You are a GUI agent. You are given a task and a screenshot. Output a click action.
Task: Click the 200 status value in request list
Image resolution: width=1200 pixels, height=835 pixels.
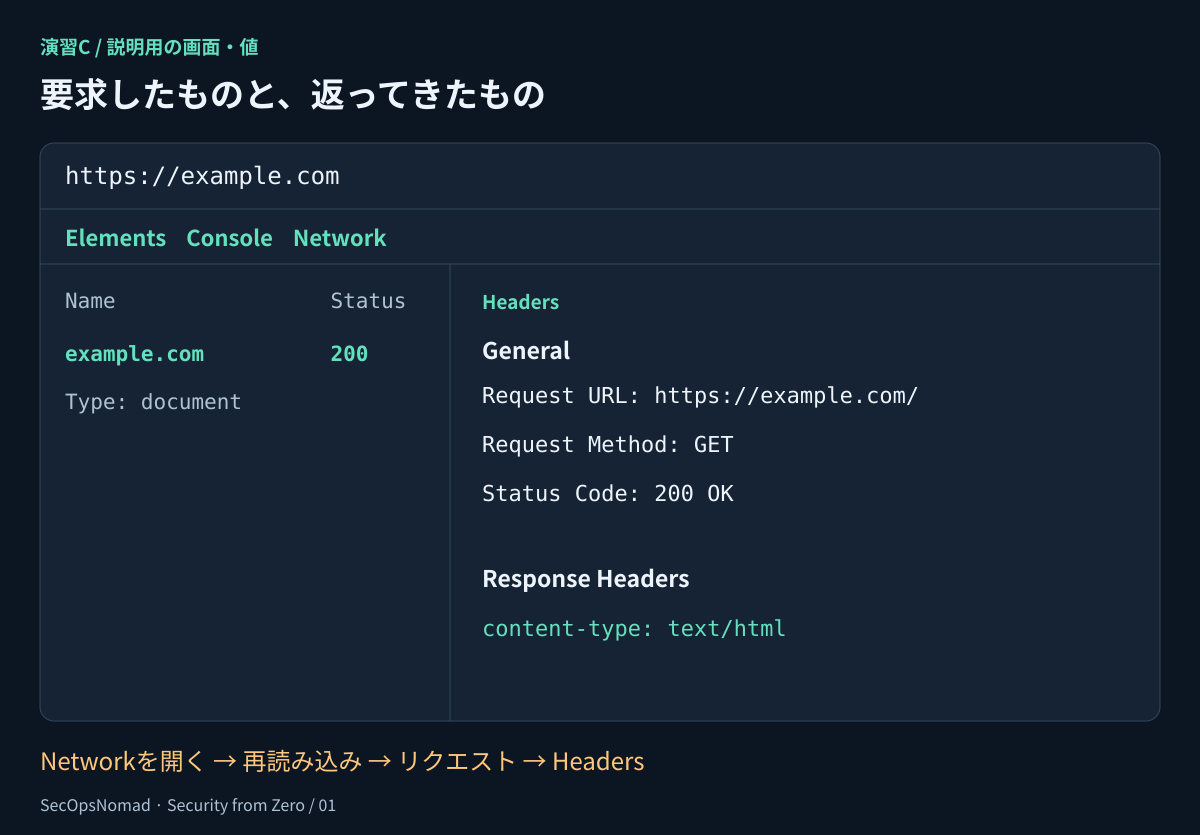point(349,354)
